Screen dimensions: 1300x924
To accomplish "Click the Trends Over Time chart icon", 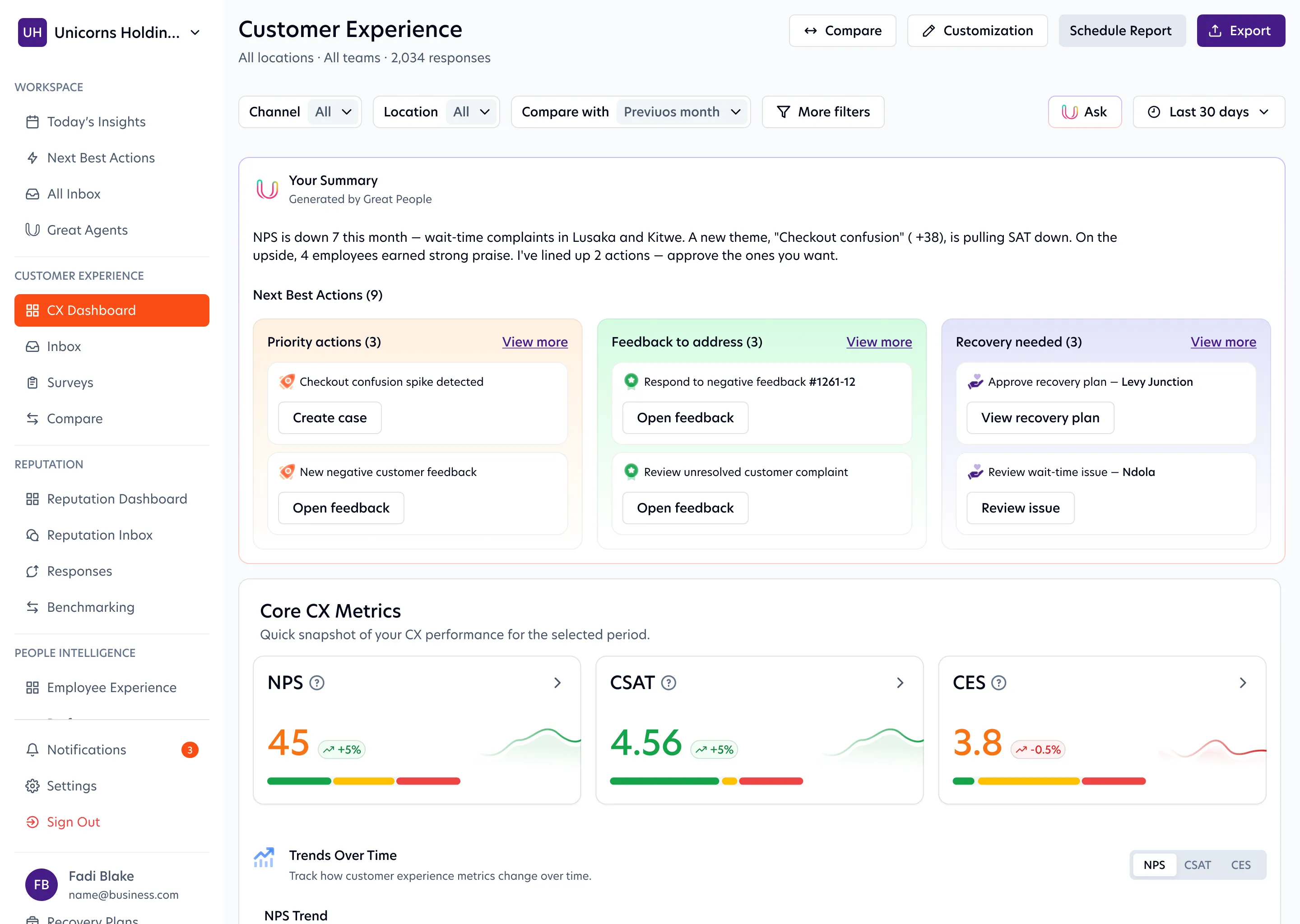I will (264, 857).
